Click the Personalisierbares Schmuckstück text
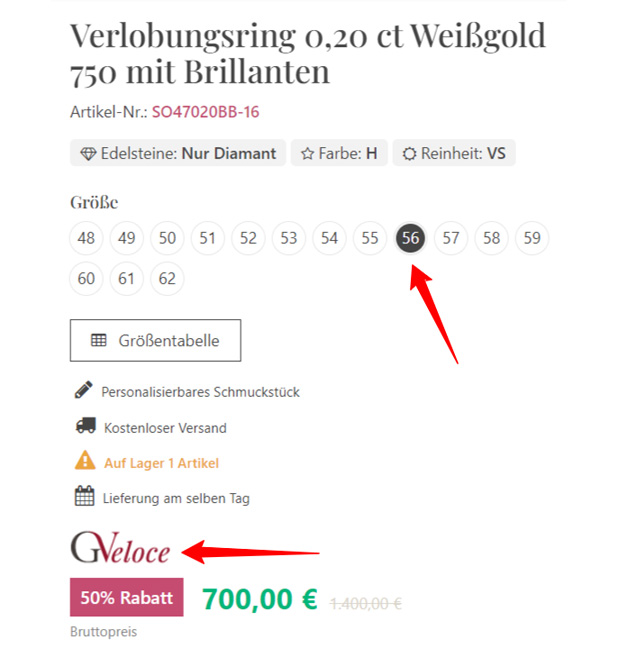 click(x=200, y=392)
